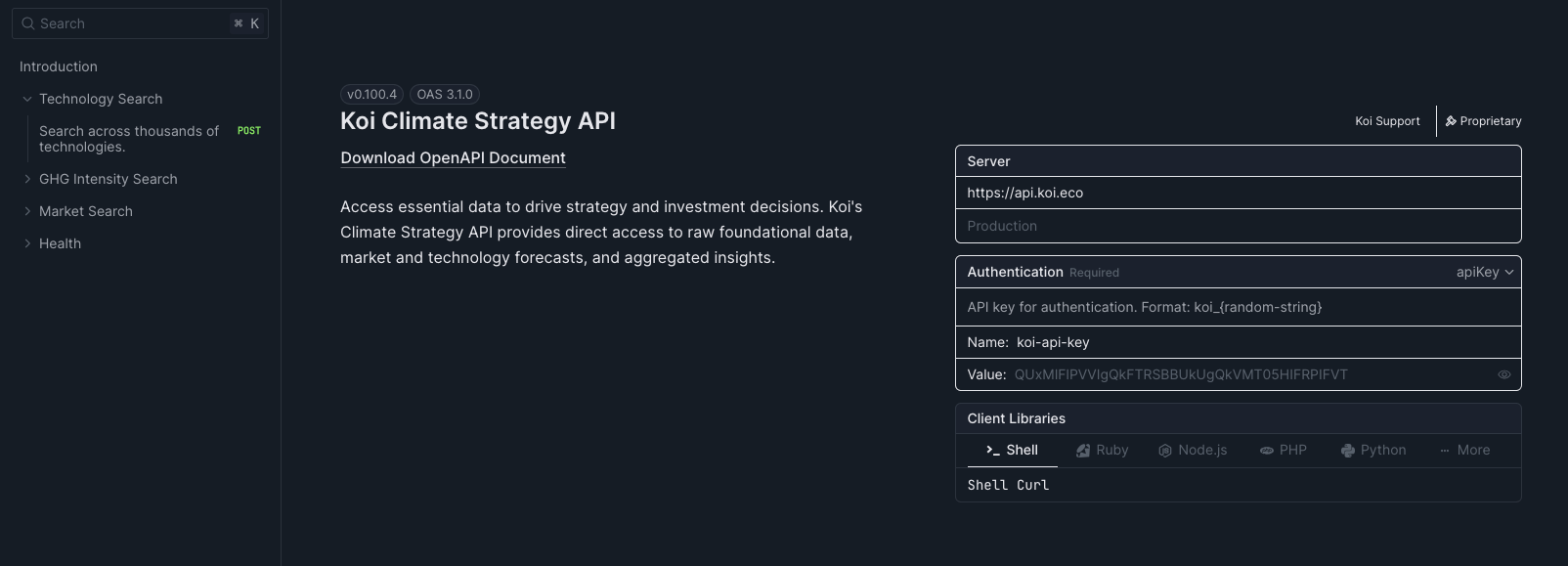Choose the PHP client library

1284,450
